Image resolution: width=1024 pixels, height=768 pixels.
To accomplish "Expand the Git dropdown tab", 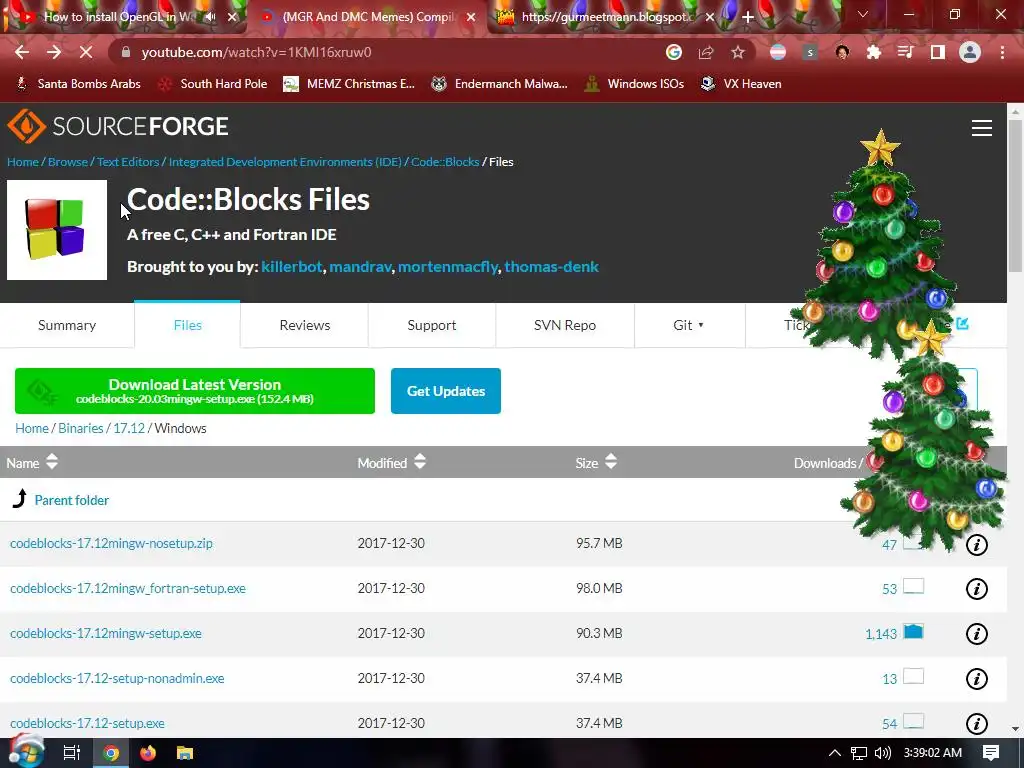I will tap(689, 325).
